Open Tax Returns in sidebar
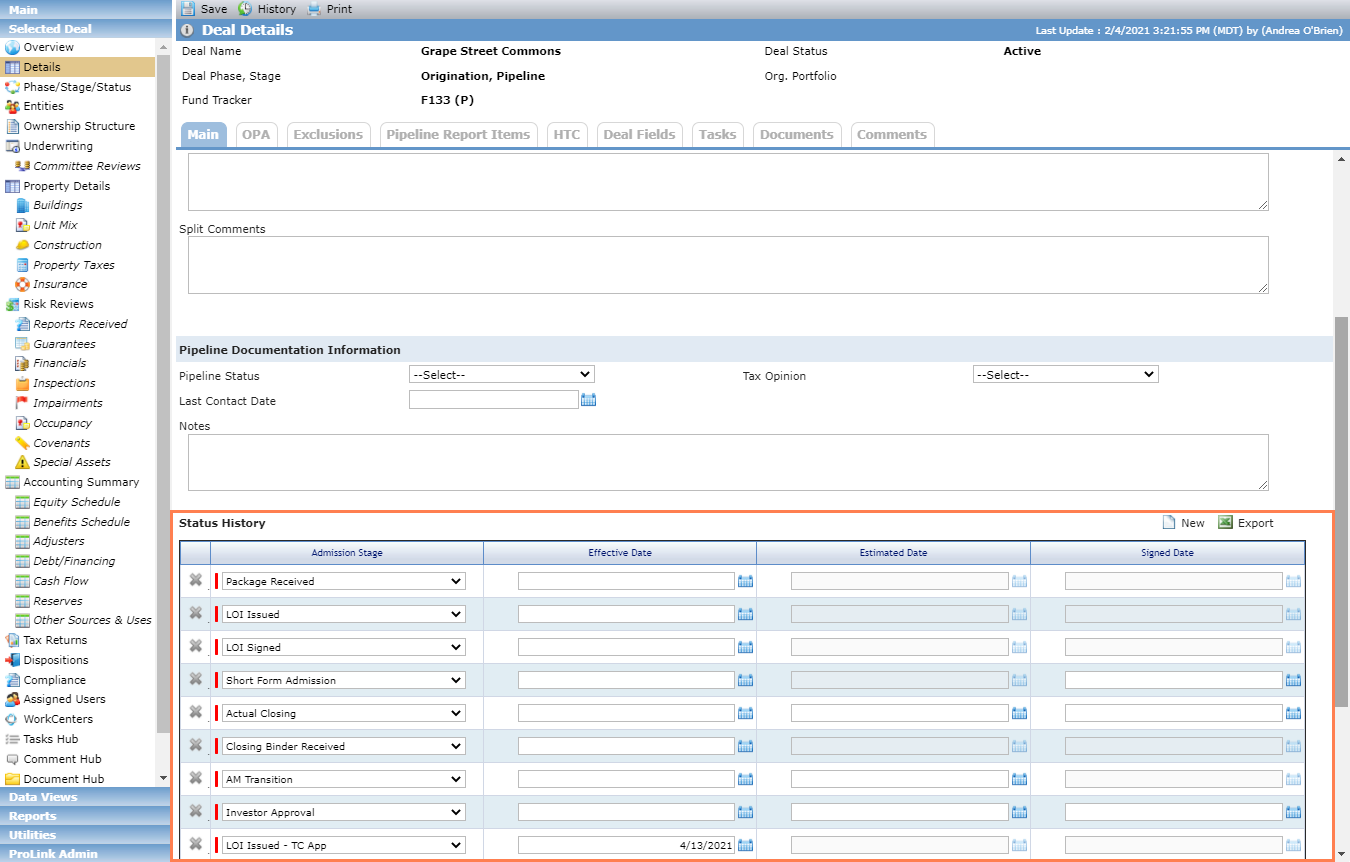This screenshot has height=862, width=1350. 55,640
